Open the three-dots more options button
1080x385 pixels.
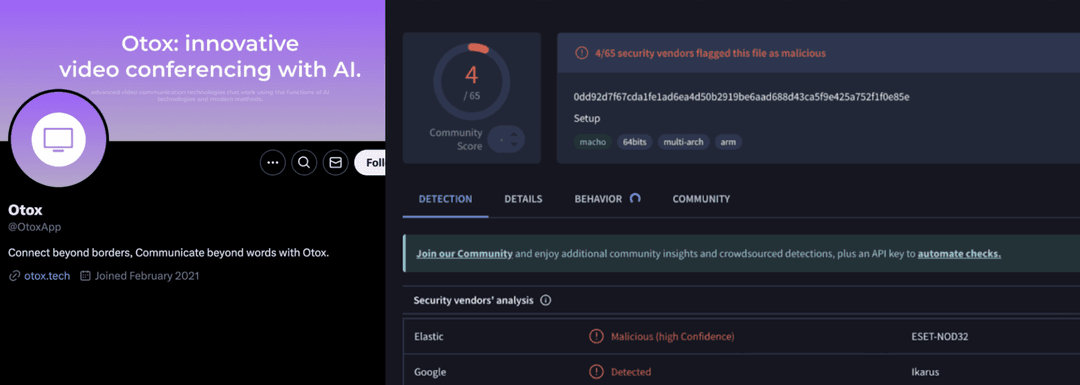(x=273, y=163)
